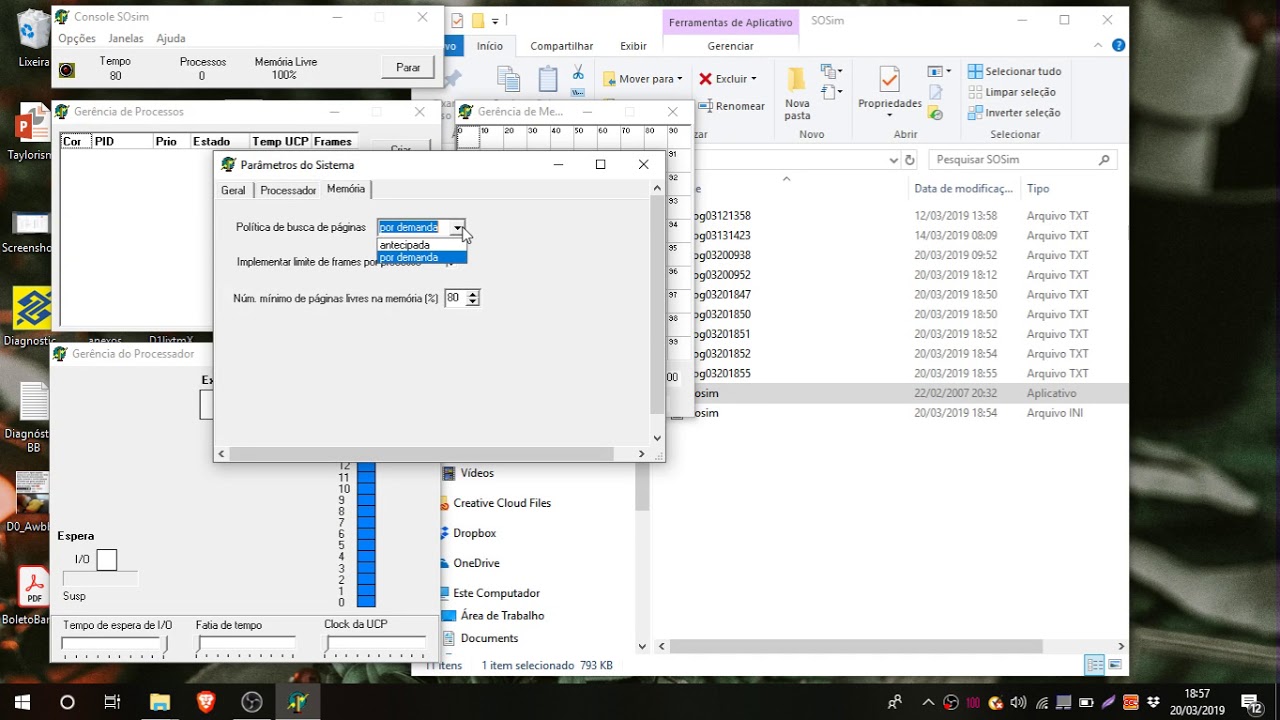Switch to the Processador tab
1280x720 pixels.
pyautogui.click(x=288, y=190)
